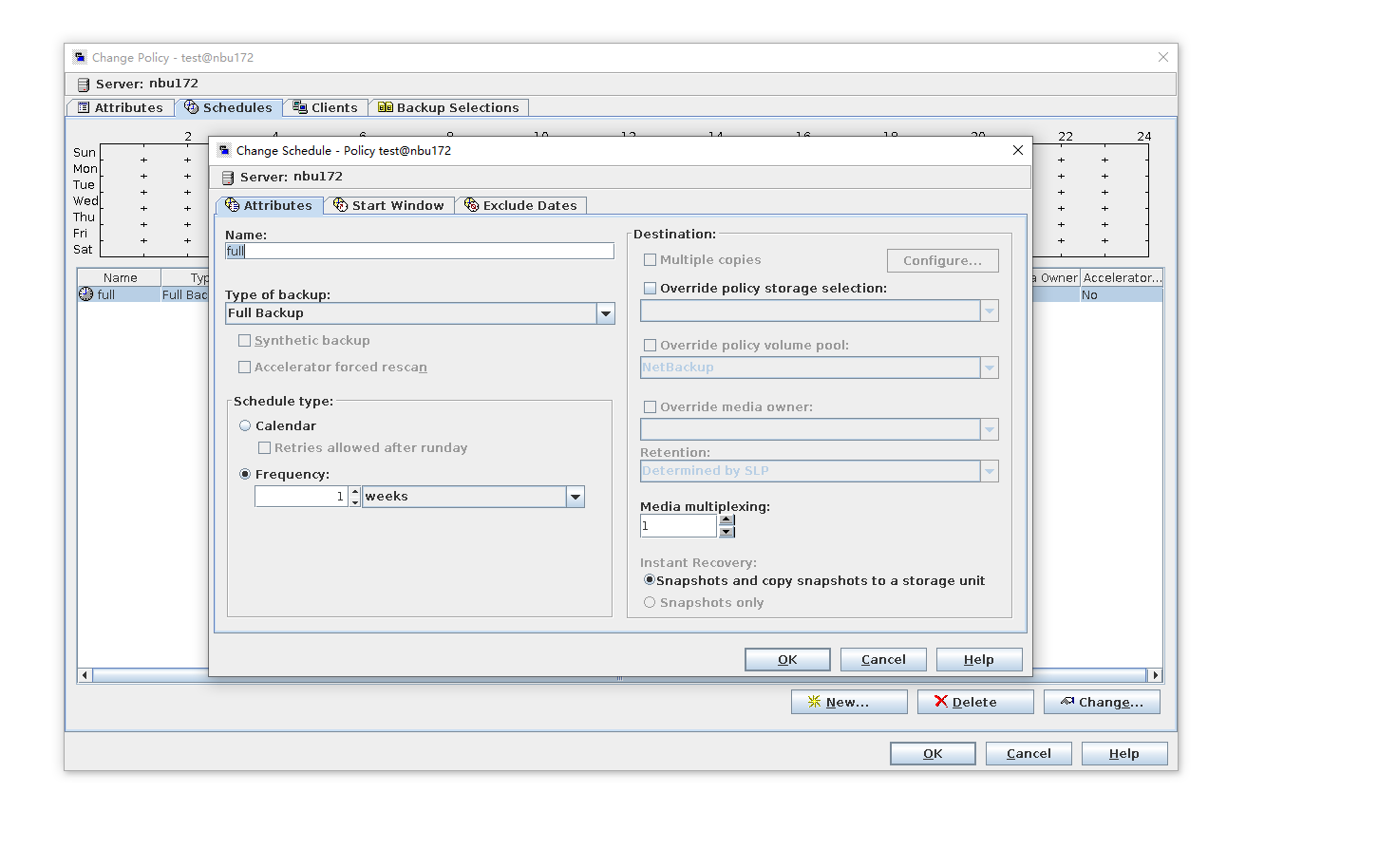Open policy storage selection dropdown
This screenshot has width=1378, height=868.
(x=990, y=311)
